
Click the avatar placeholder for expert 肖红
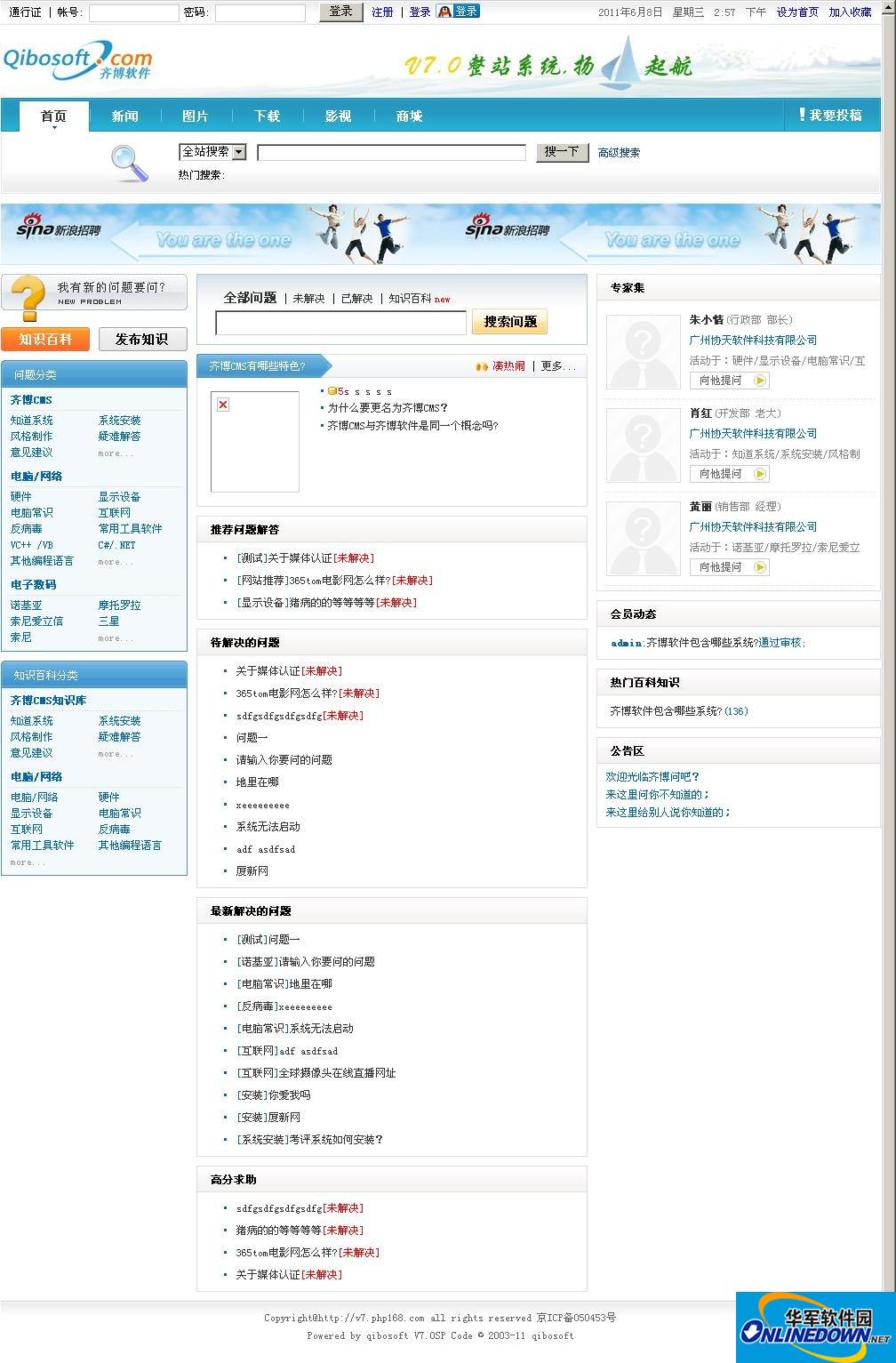click(642, 445)
